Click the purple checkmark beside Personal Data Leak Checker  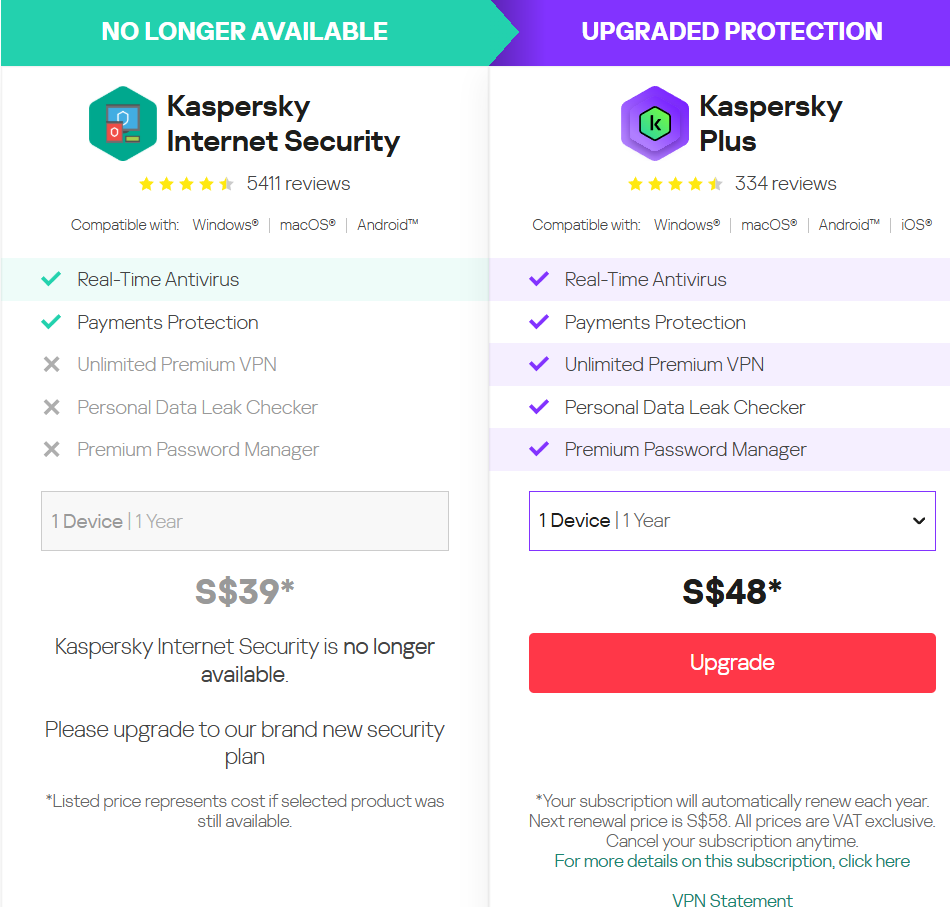point(539,407)
